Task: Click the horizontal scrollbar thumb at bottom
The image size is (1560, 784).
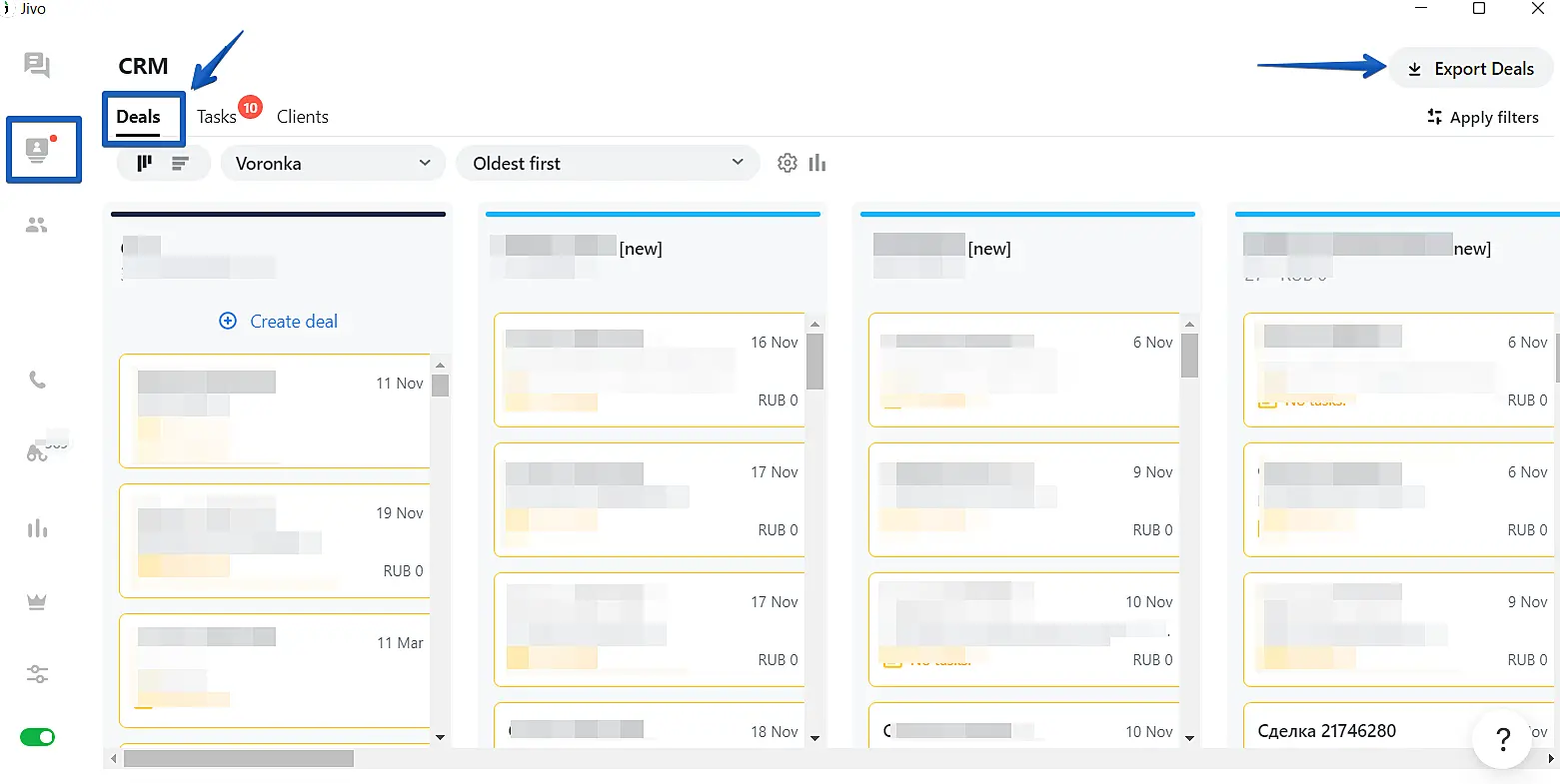Action: click(238, 759)
